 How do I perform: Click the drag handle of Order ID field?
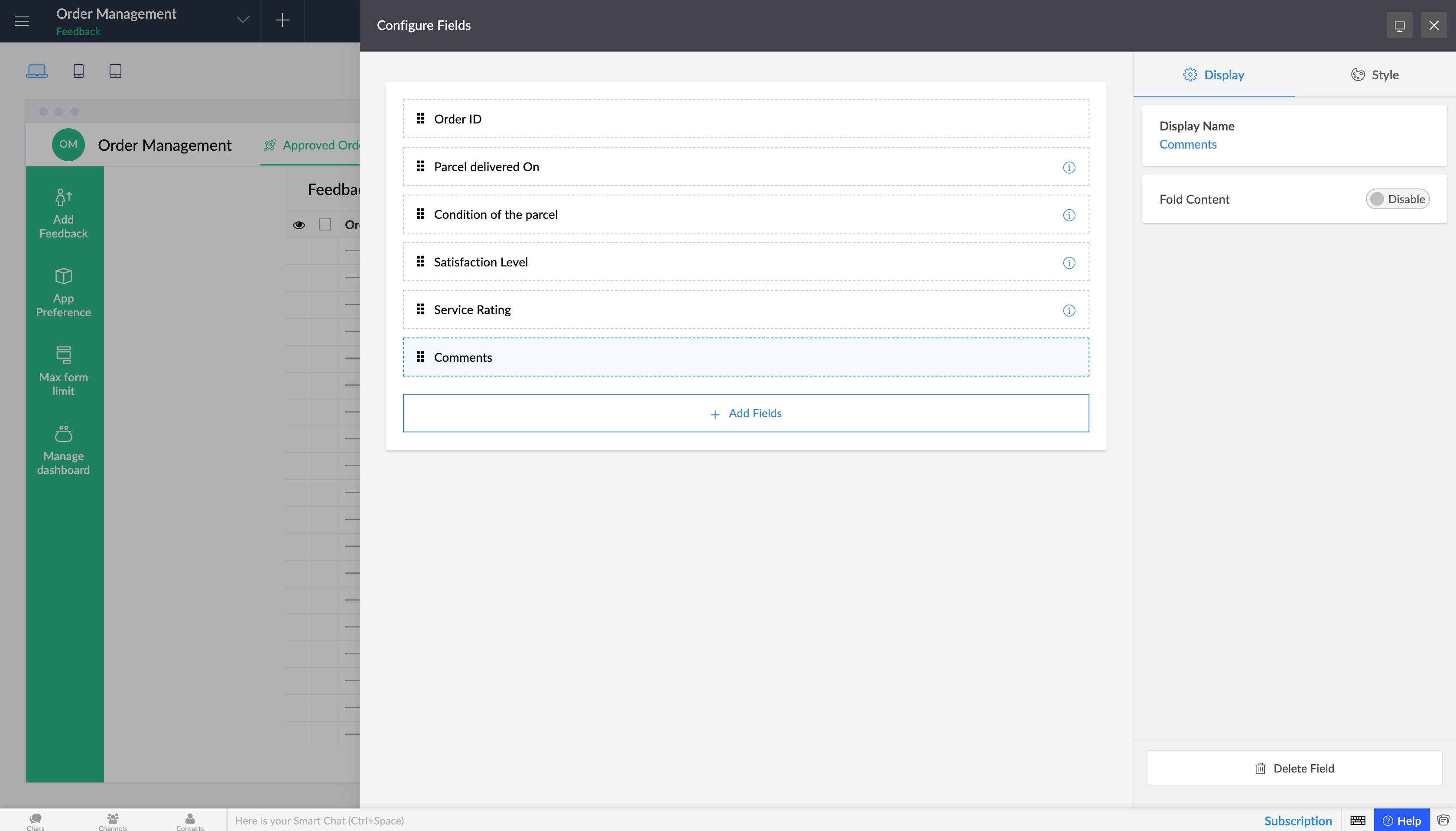[420, 119]
